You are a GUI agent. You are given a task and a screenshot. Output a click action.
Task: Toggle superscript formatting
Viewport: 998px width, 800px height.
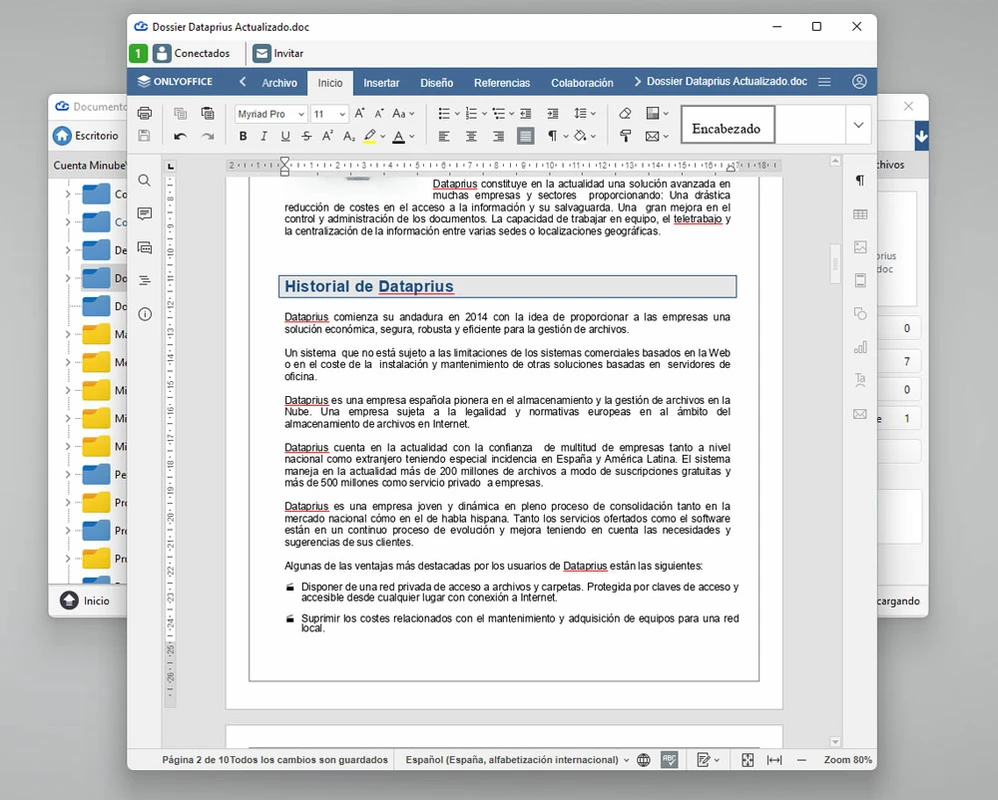click(x=328, y=136)
